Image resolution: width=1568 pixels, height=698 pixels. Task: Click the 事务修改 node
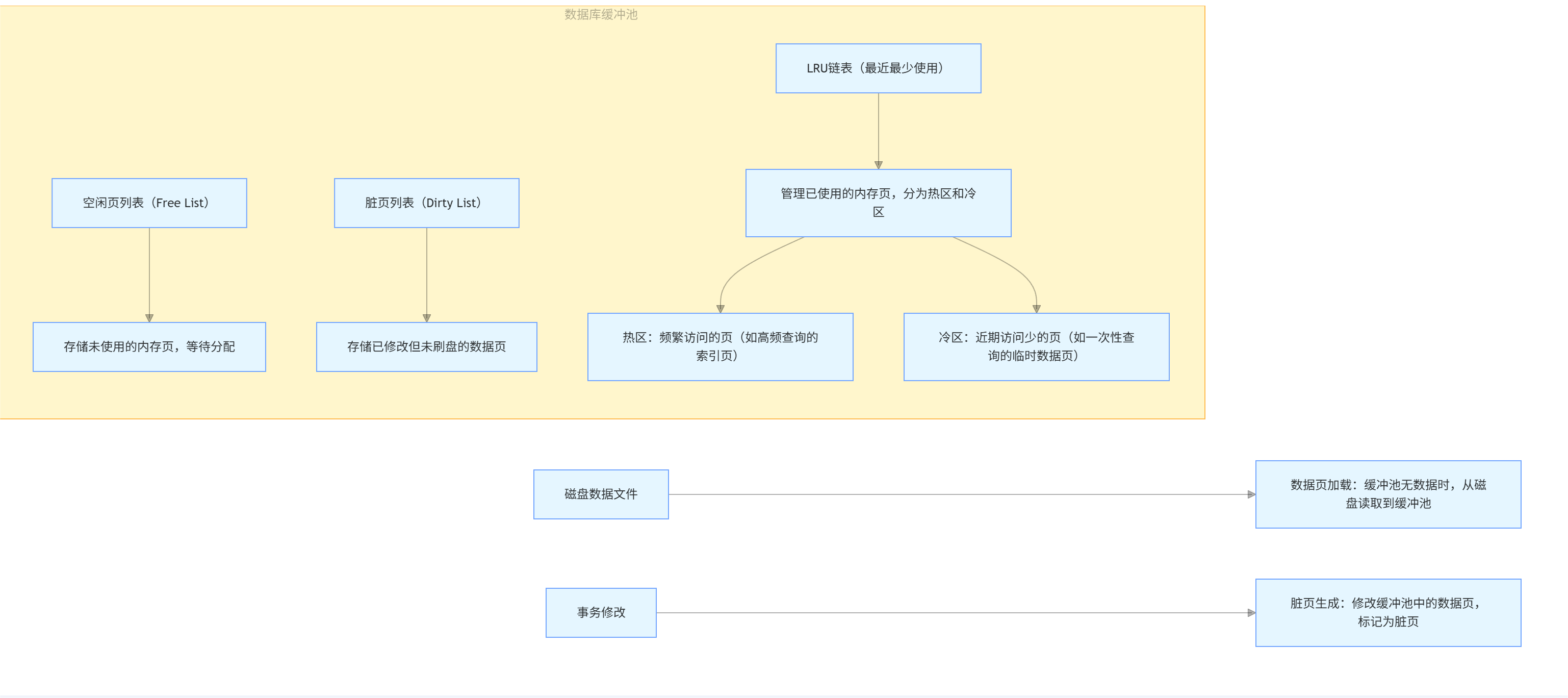click(601, 612)
